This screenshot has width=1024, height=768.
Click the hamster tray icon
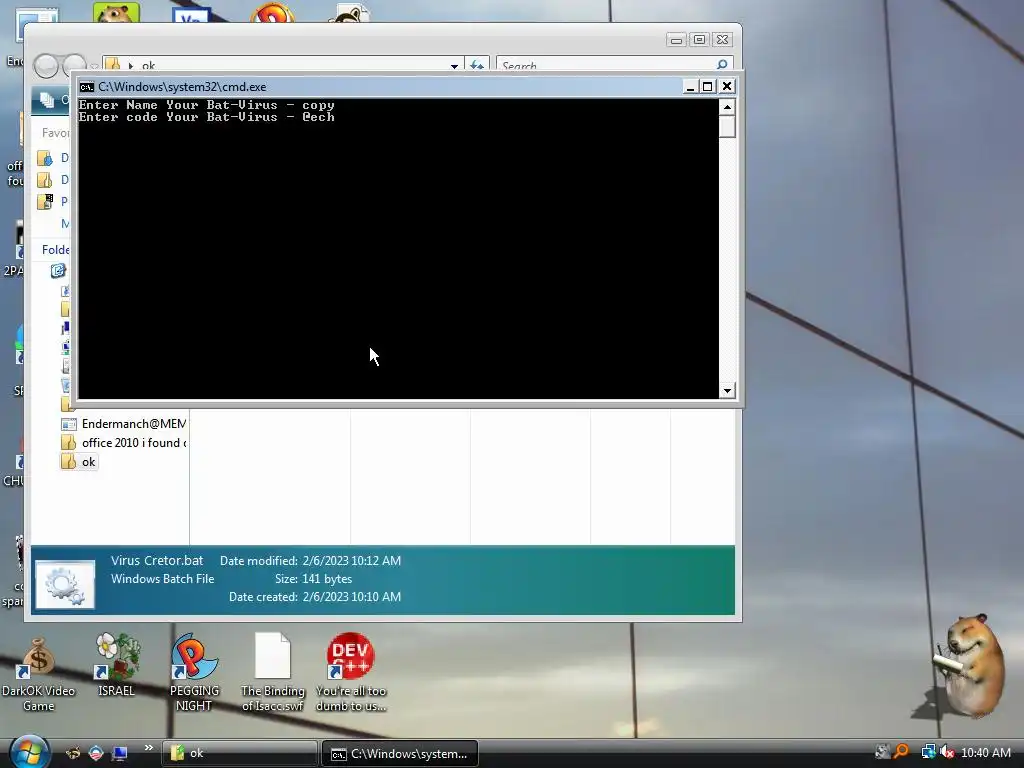point(882,752)
